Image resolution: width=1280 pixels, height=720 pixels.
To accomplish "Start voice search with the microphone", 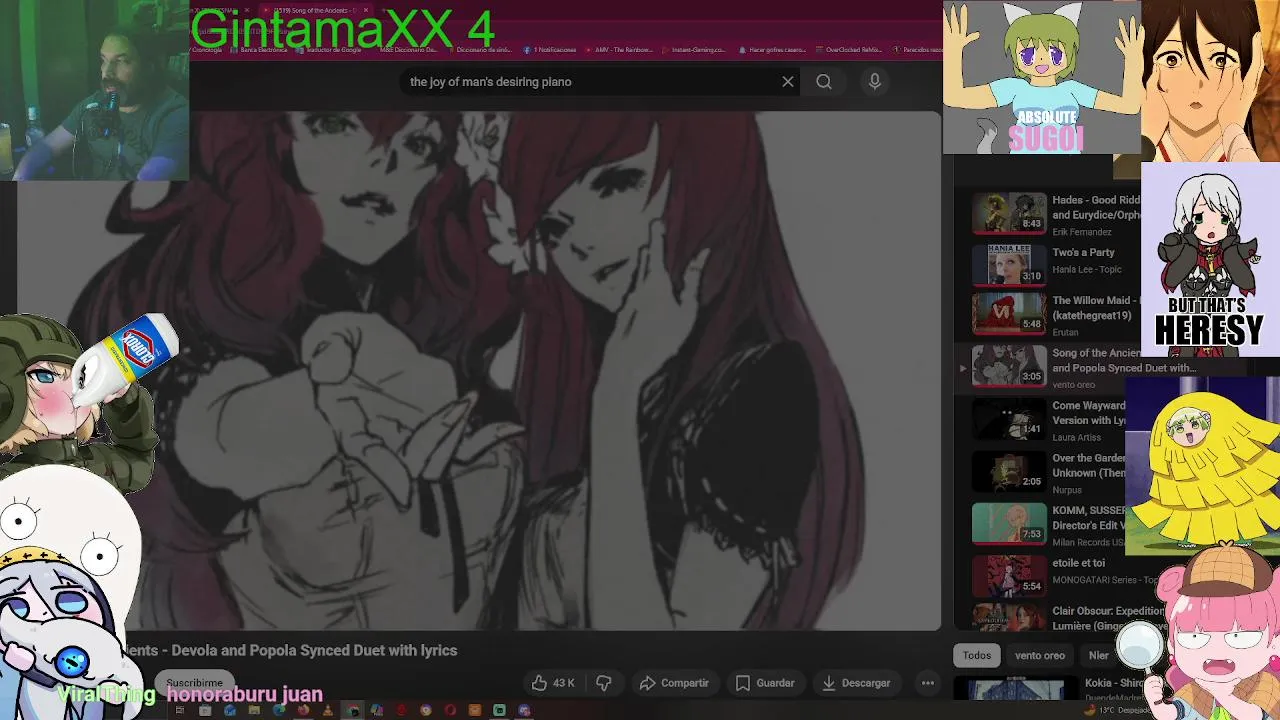I will [x=875, y=82].
